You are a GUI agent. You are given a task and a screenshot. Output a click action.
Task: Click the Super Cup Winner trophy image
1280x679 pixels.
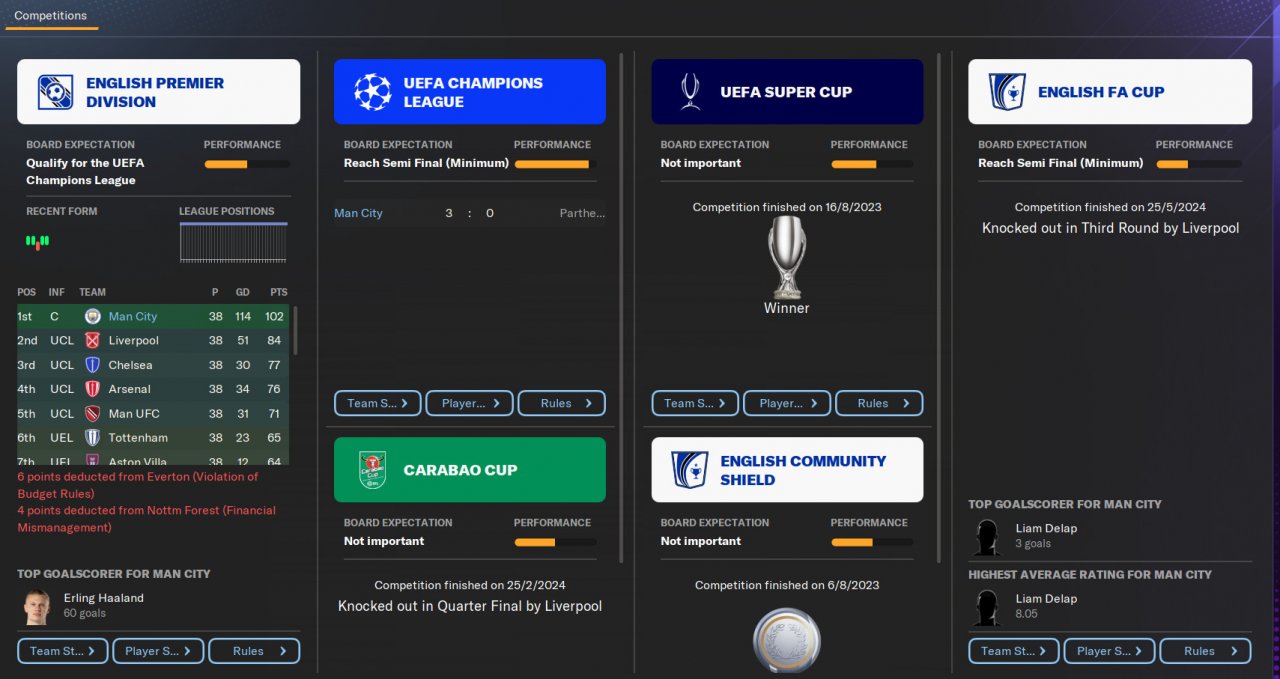(x=787, y=258)
